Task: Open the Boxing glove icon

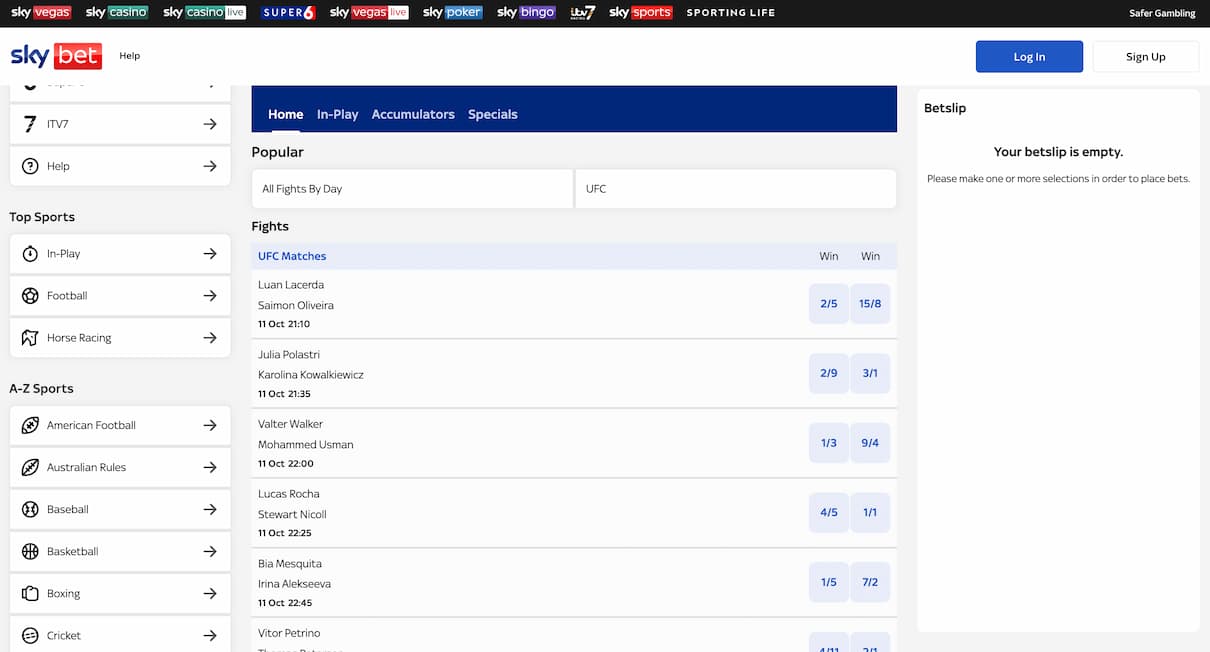Action: (x=30, y=593)
